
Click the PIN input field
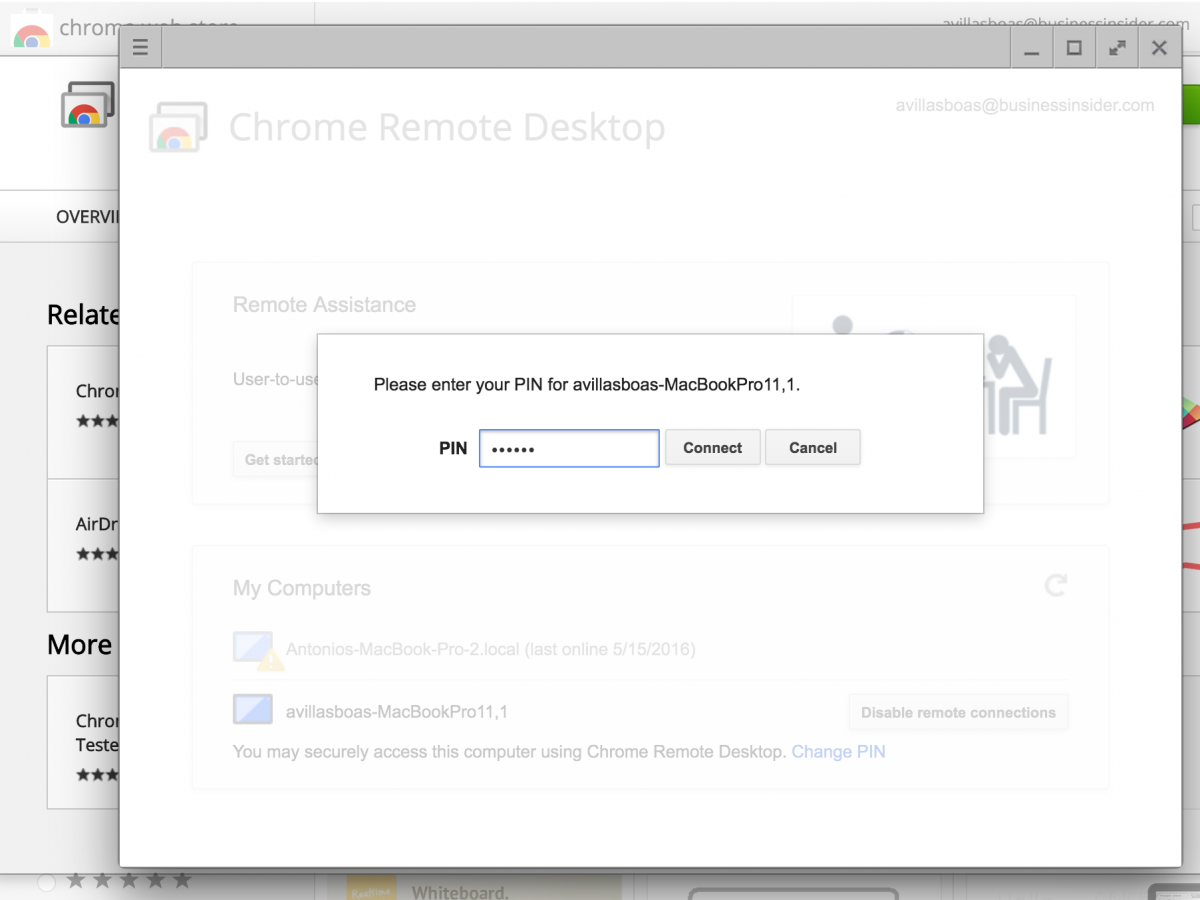(x=569, y=448)
